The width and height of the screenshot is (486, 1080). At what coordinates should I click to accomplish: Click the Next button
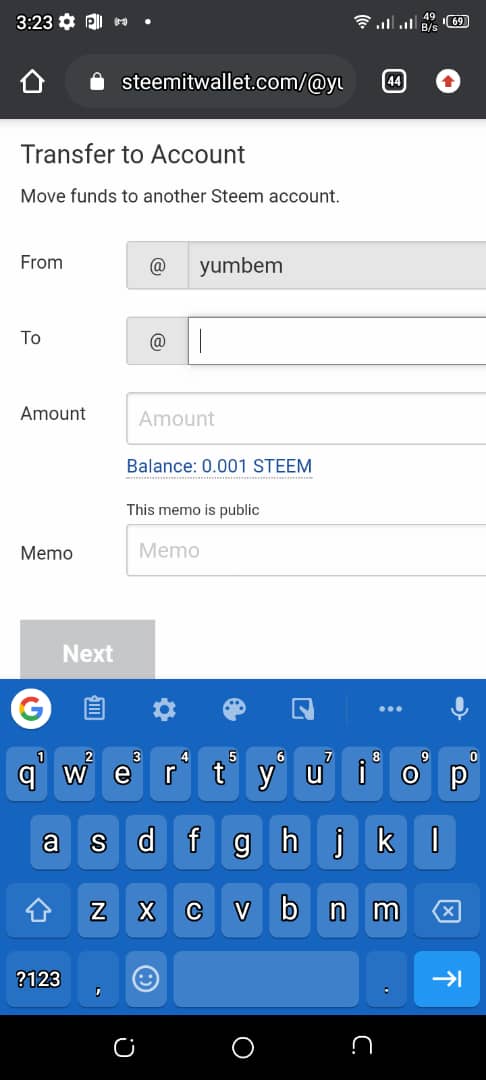(x=87, y=650)
